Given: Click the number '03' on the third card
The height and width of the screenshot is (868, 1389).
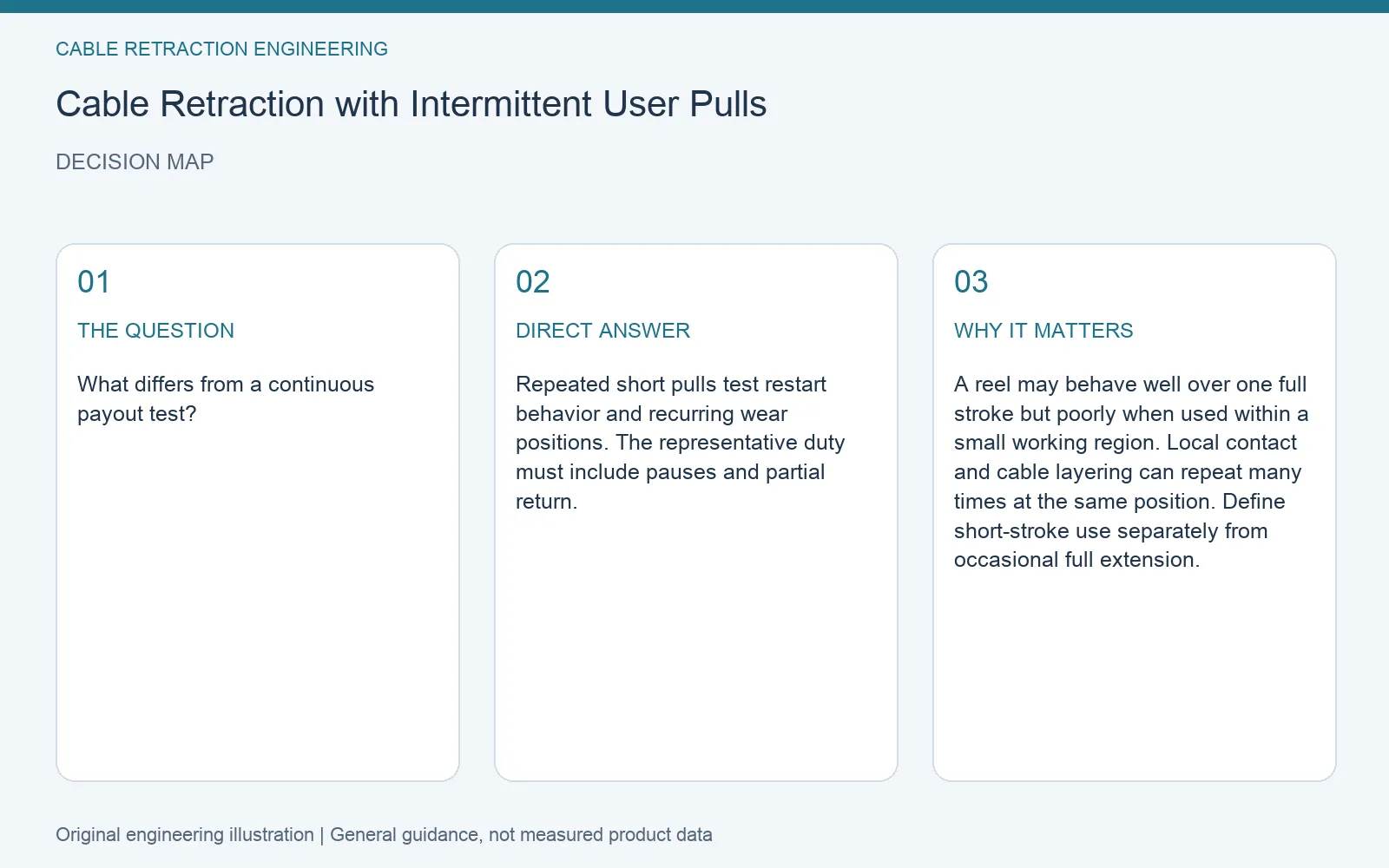Looking at the screenshot, I should click(971, 282).
